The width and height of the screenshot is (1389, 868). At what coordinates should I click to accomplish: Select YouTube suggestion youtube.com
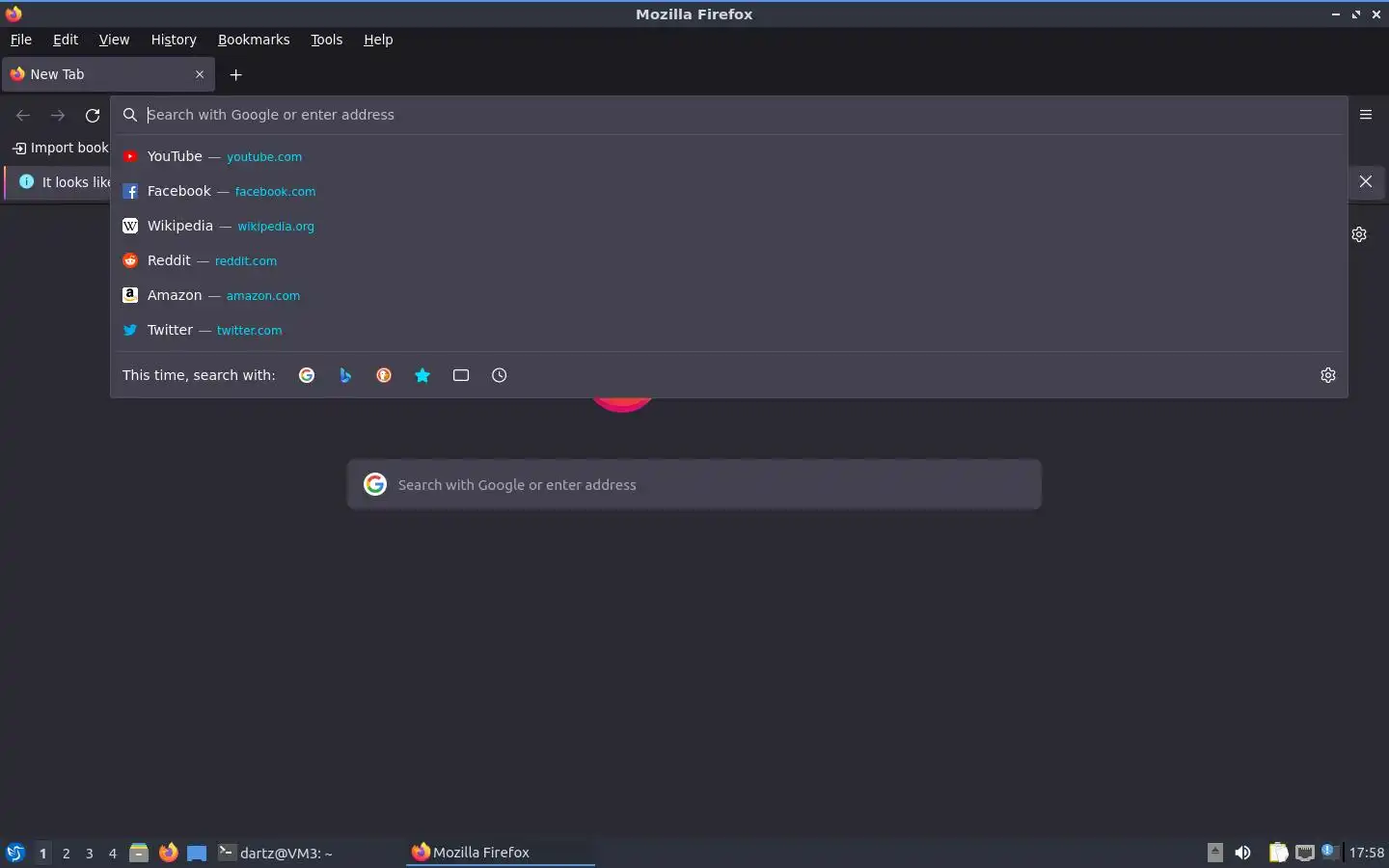[x=728, y=156]
